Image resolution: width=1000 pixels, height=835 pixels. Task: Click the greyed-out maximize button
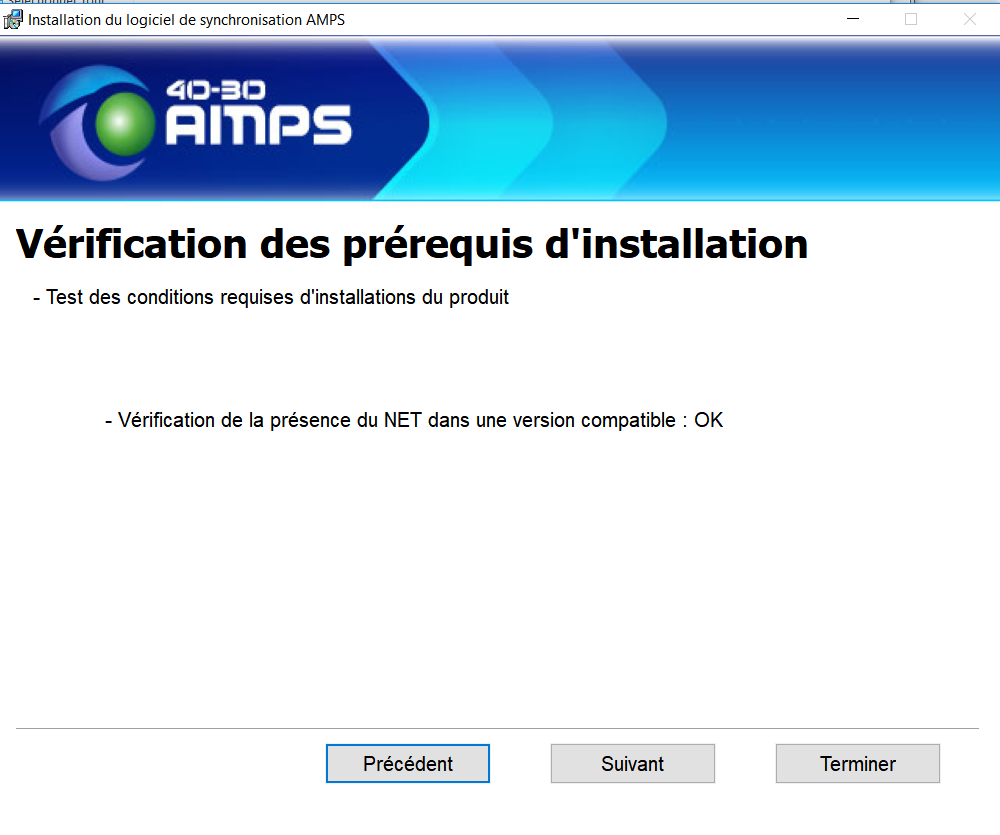click(x=911, y=20)
